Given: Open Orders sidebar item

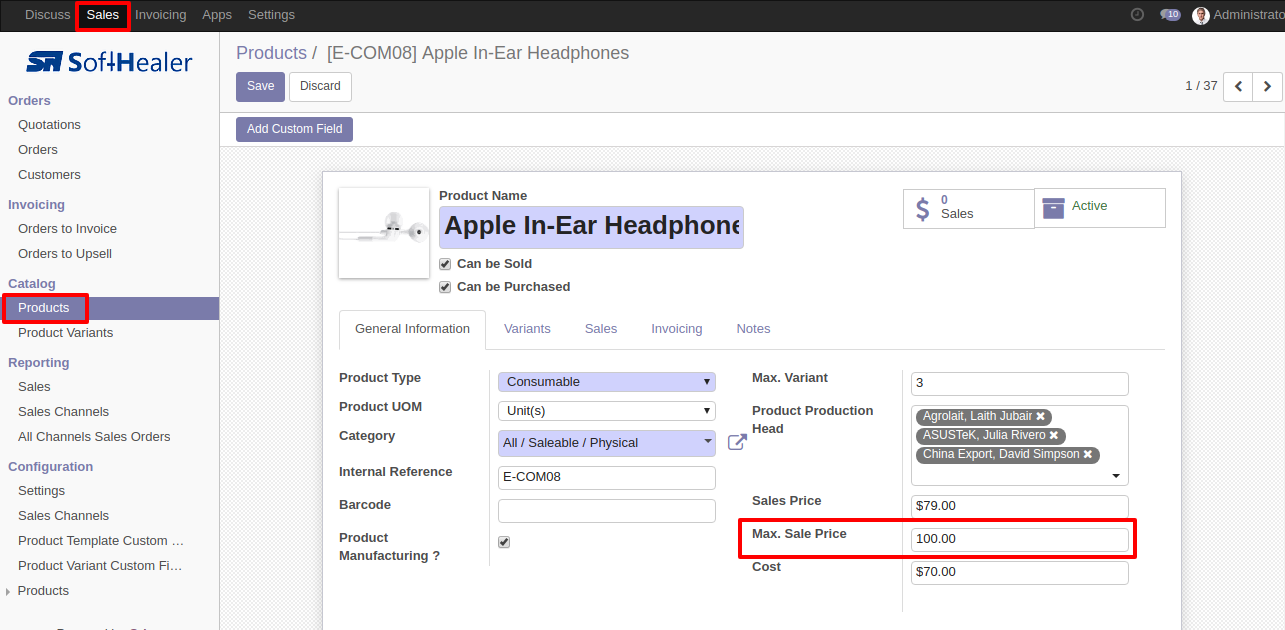Looking at the screenshot, I should pyautogui.click(x=38, y=150).
